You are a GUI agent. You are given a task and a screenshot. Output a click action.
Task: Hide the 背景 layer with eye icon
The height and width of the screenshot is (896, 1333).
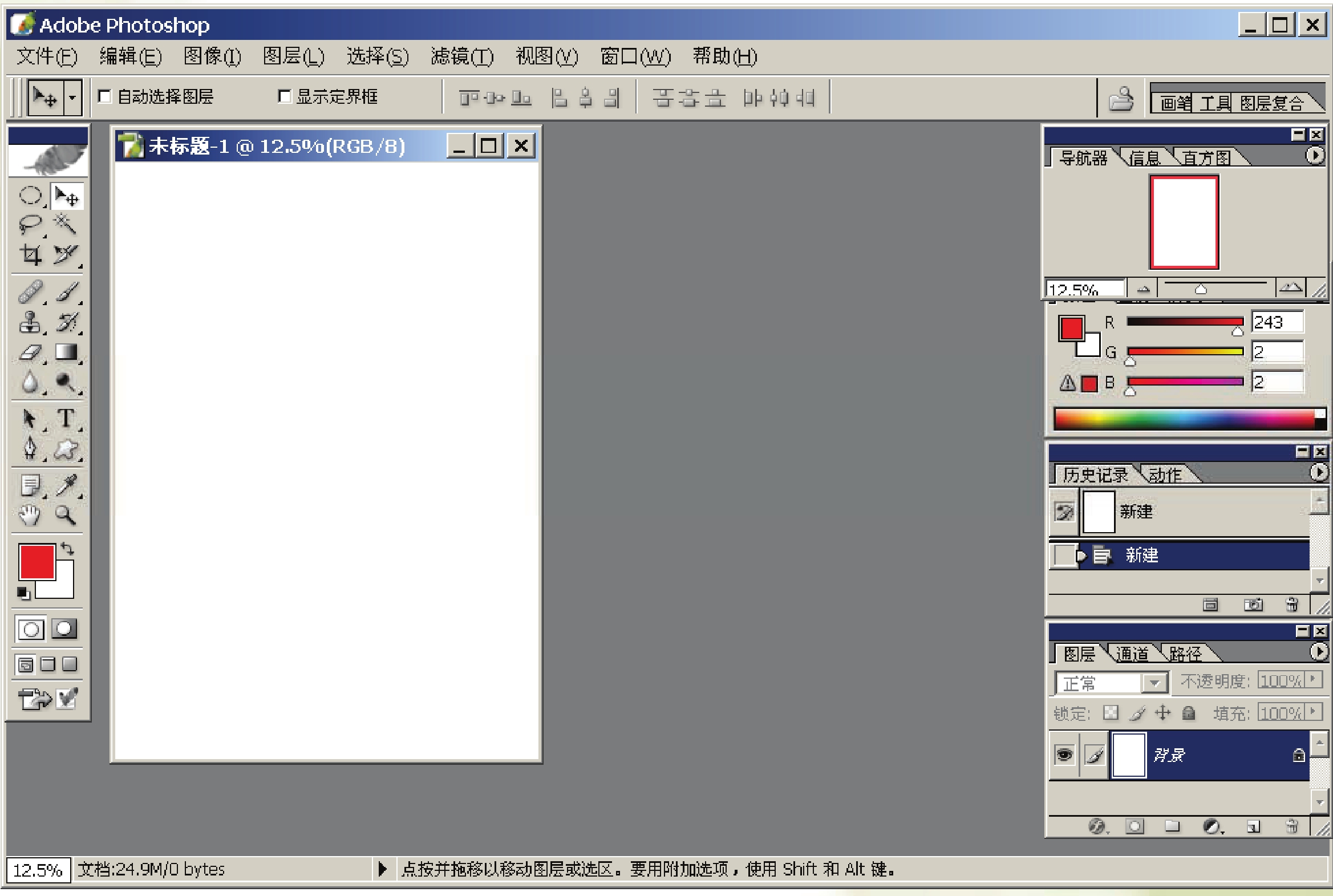tap(1064, 755)
